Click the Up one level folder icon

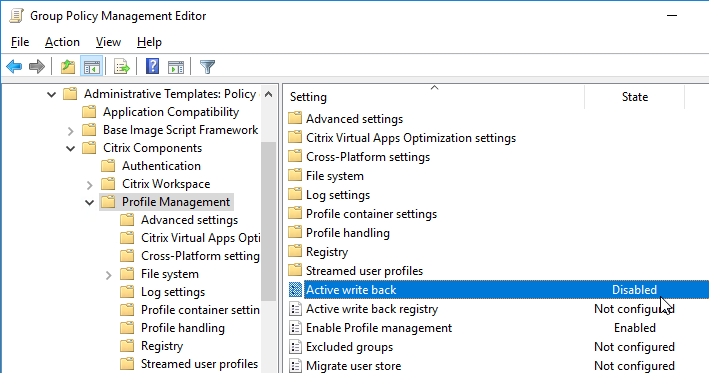point(68,67)
